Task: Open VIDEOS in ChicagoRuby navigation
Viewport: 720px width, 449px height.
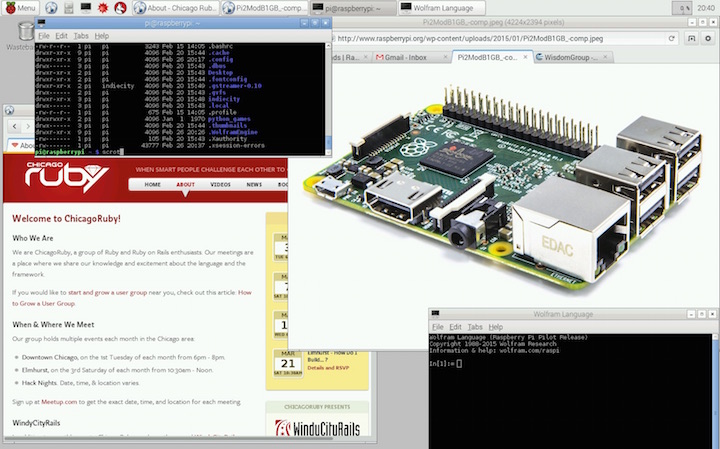Action: click(x=220, y=185)
